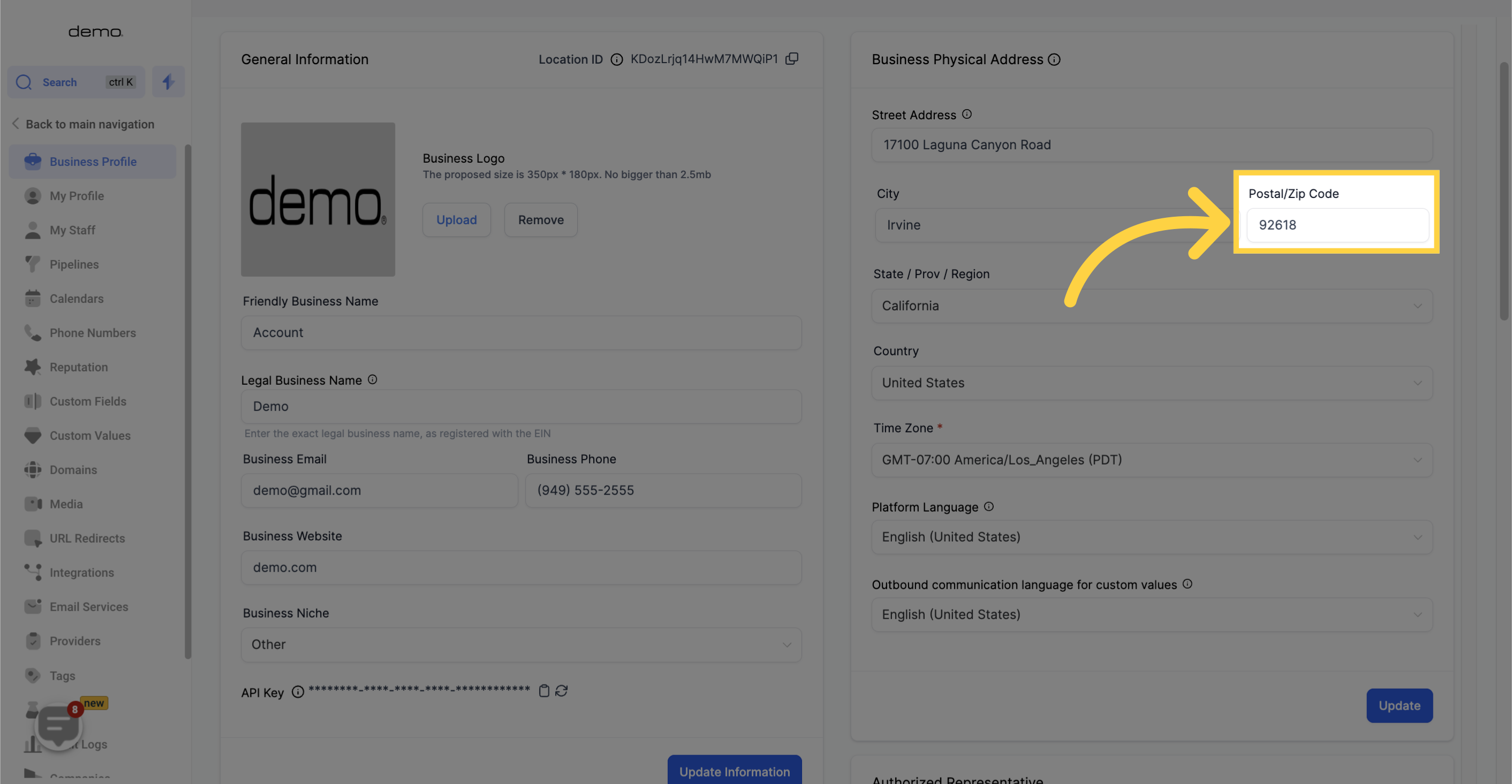Click the Integrations icon in sidebar
Viewport: 1512px width, 784px height.
coord(33,572)
